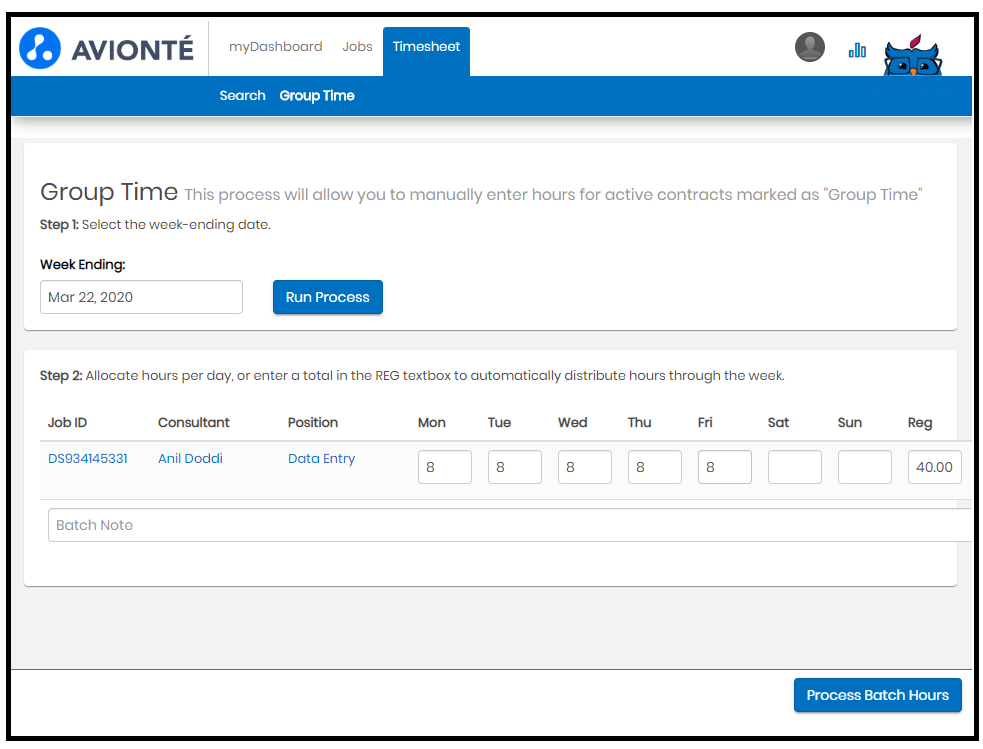Click the Process Batch Hours button
Viewport: 983px width, 749px height.
tap(877, 695)
